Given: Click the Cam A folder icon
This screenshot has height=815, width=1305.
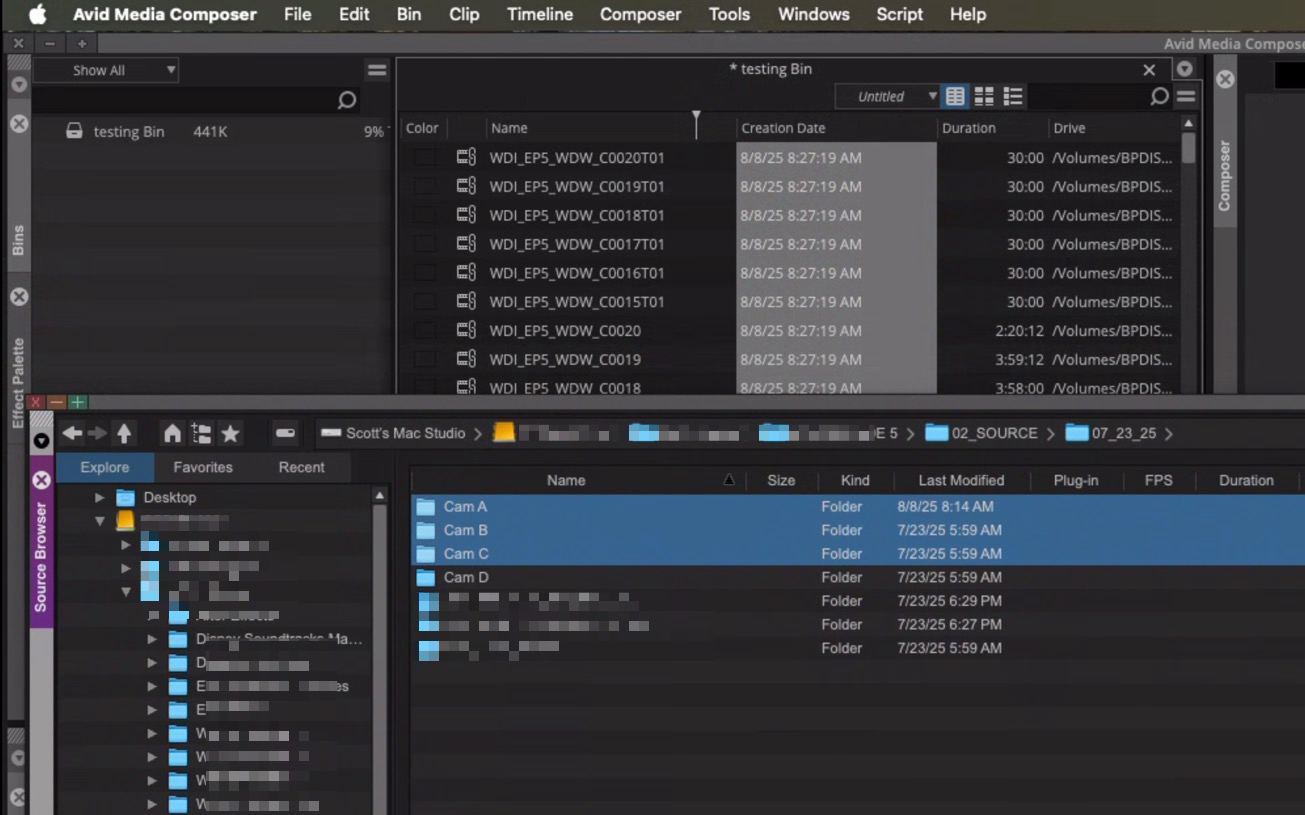Looking at the screenshot, I should pyautogui.click(x=425, y=507).
